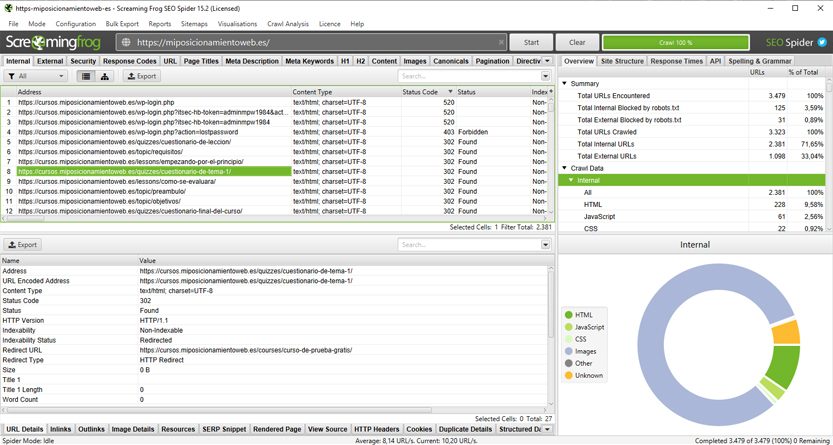This screenshot has width=833, height=445.
Task: Select the topic/requisitos/ URL row
Action: coord(274,151)
